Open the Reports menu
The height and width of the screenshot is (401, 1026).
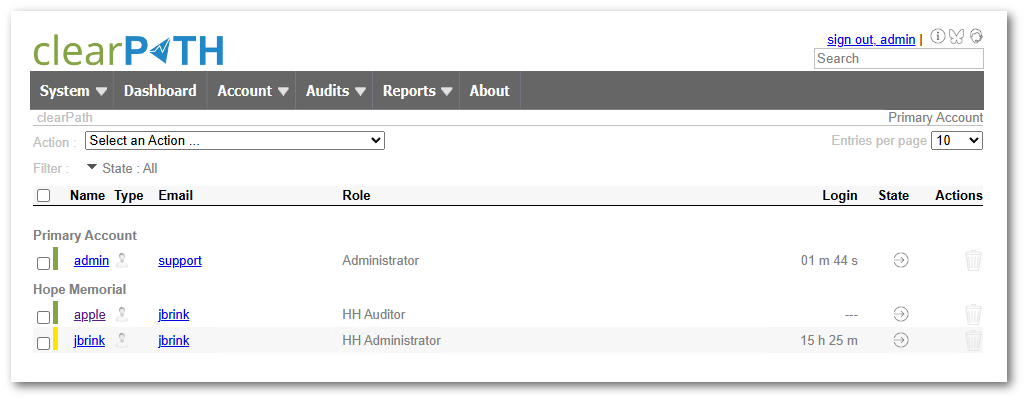(417, 91)
